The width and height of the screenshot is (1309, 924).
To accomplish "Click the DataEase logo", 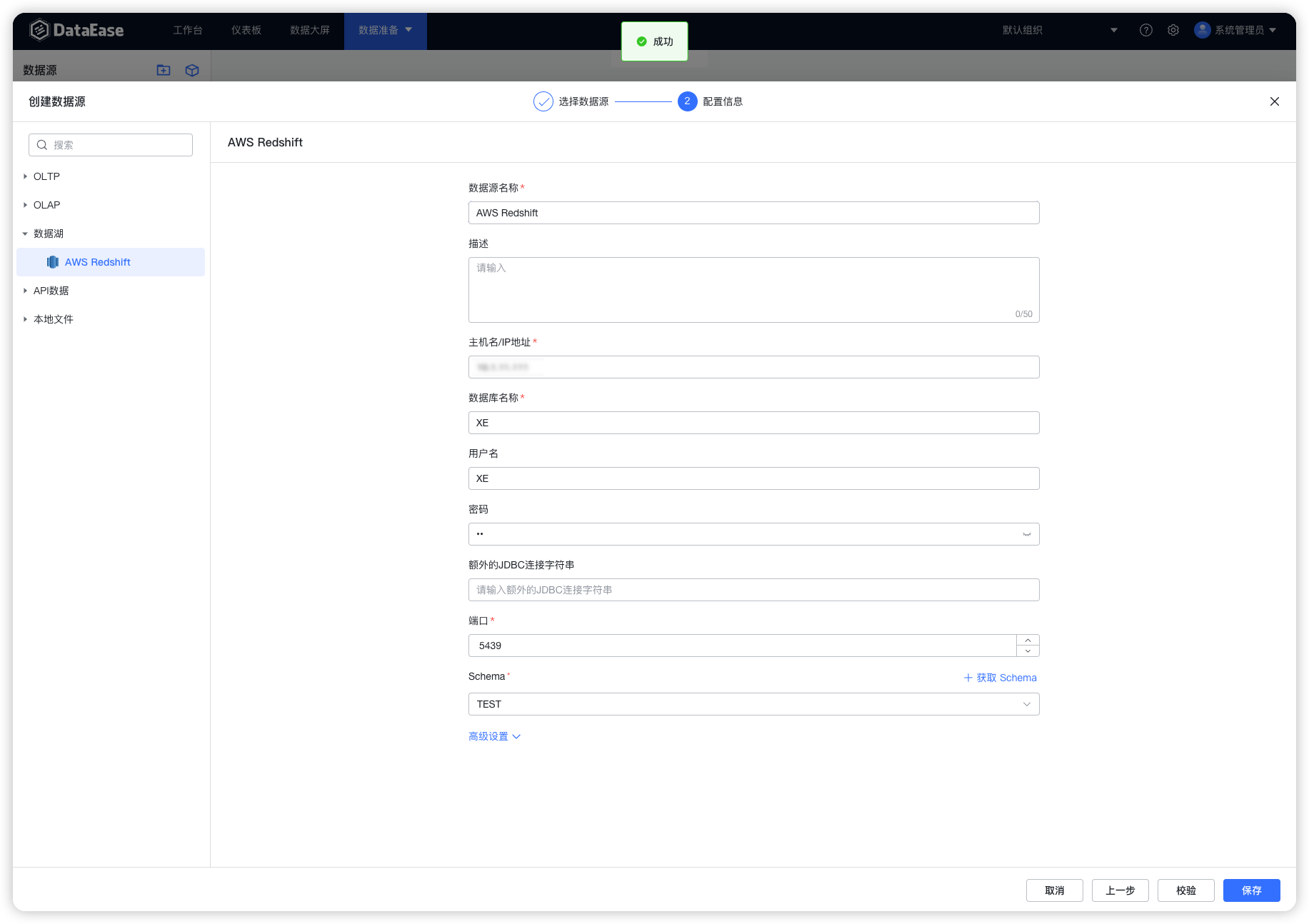I will pyautogui.click(x=76, y=30).
